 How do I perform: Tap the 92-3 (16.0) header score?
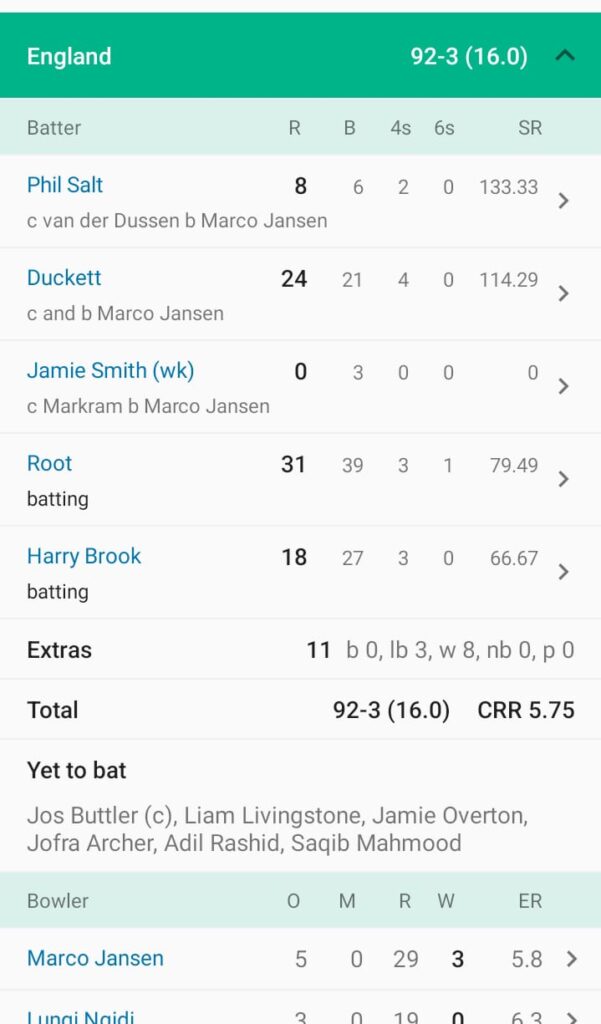(468, 56)
